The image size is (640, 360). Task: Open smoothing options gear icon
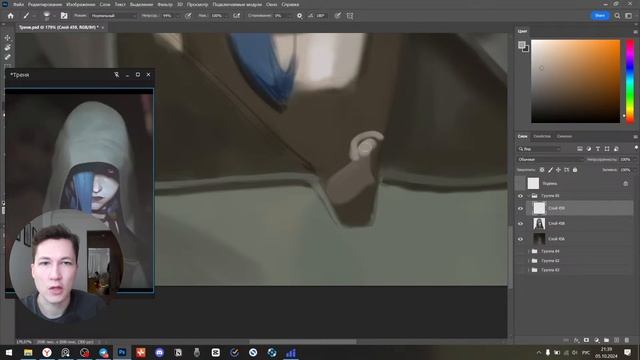tap(300, 16)
